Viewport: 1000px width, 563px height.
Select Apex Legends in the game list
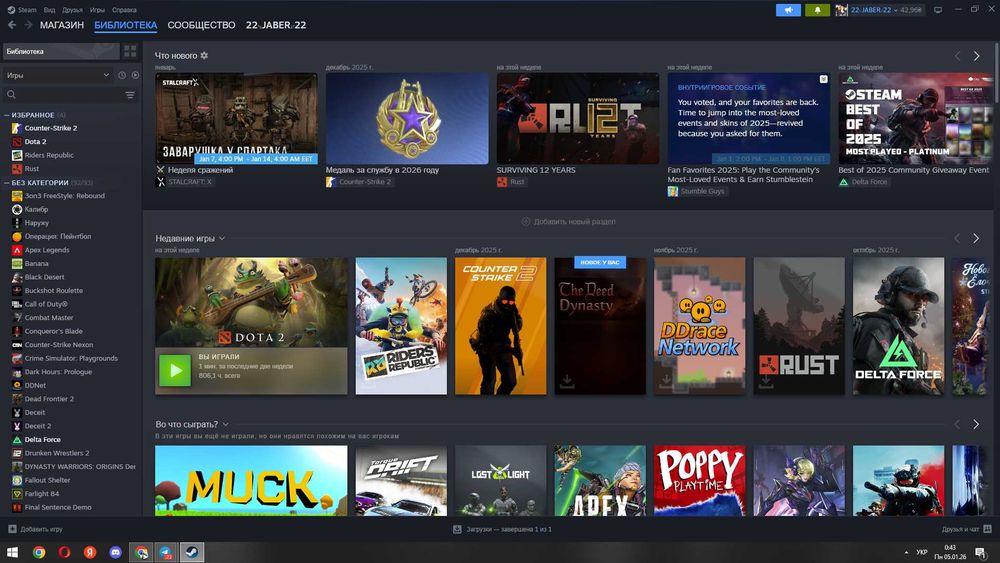[47, 250]
